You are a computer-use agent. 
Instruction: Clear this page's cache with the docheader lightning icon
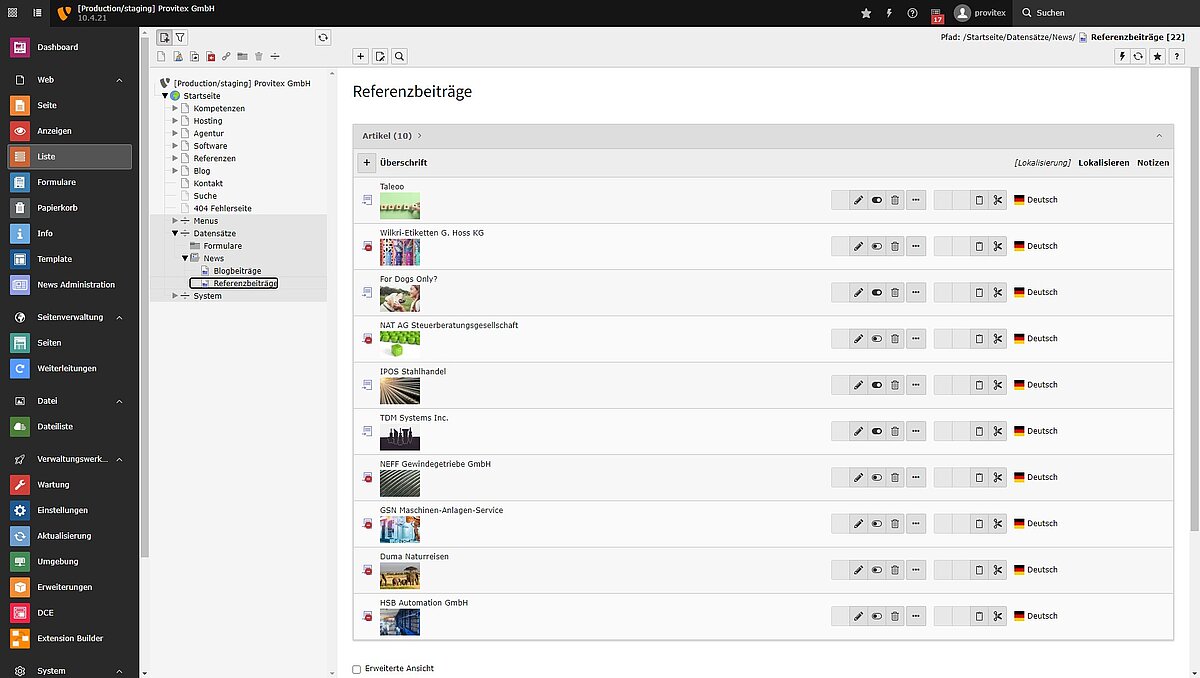click(x=1122, y=56)
